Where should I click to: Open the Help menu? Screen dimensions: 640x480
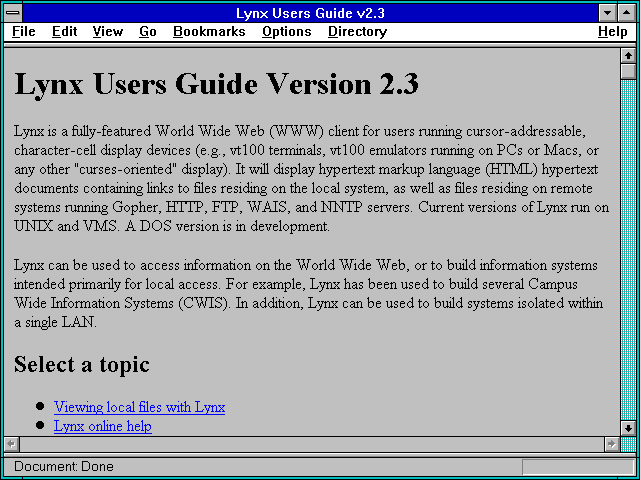point(613,32)
